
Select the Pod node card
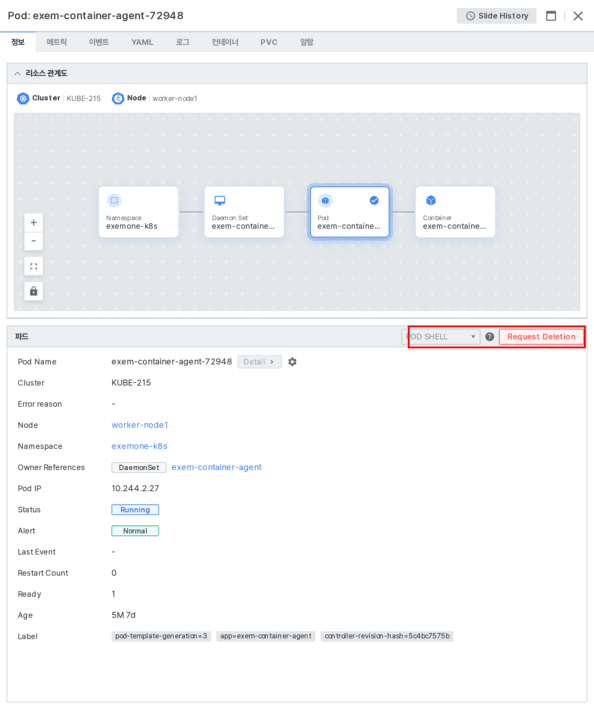click(350, 212)
